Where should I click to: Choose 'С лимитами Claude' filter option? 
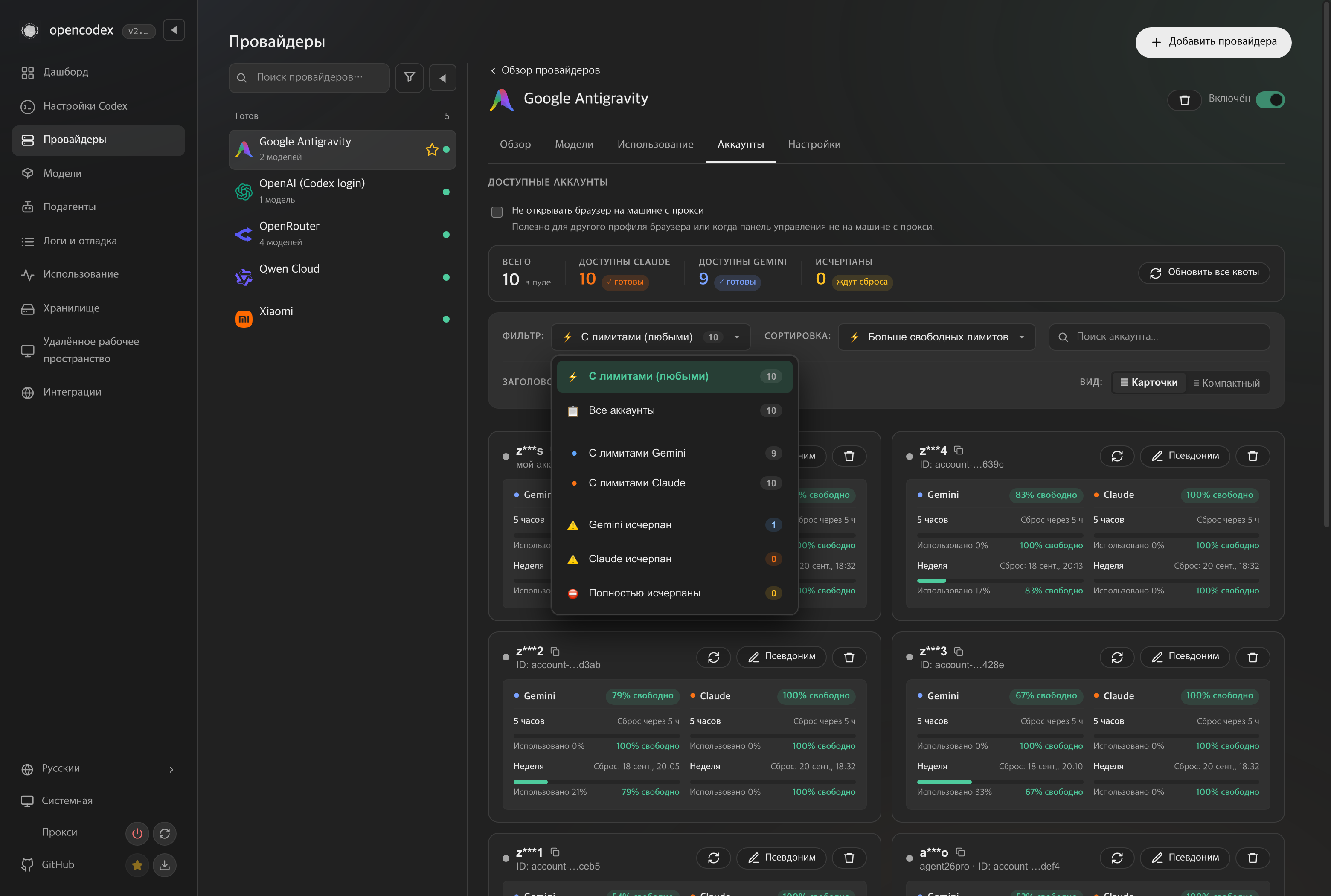674,483
